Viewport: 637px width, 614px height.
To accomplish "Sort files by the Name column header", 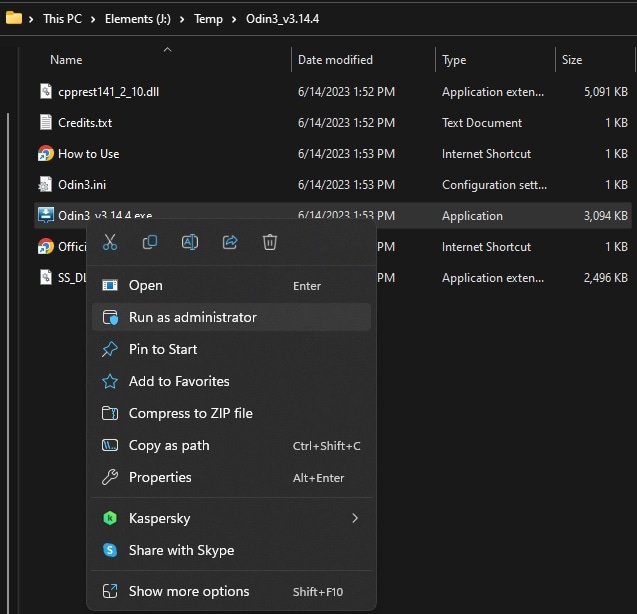I will point(66,60).
